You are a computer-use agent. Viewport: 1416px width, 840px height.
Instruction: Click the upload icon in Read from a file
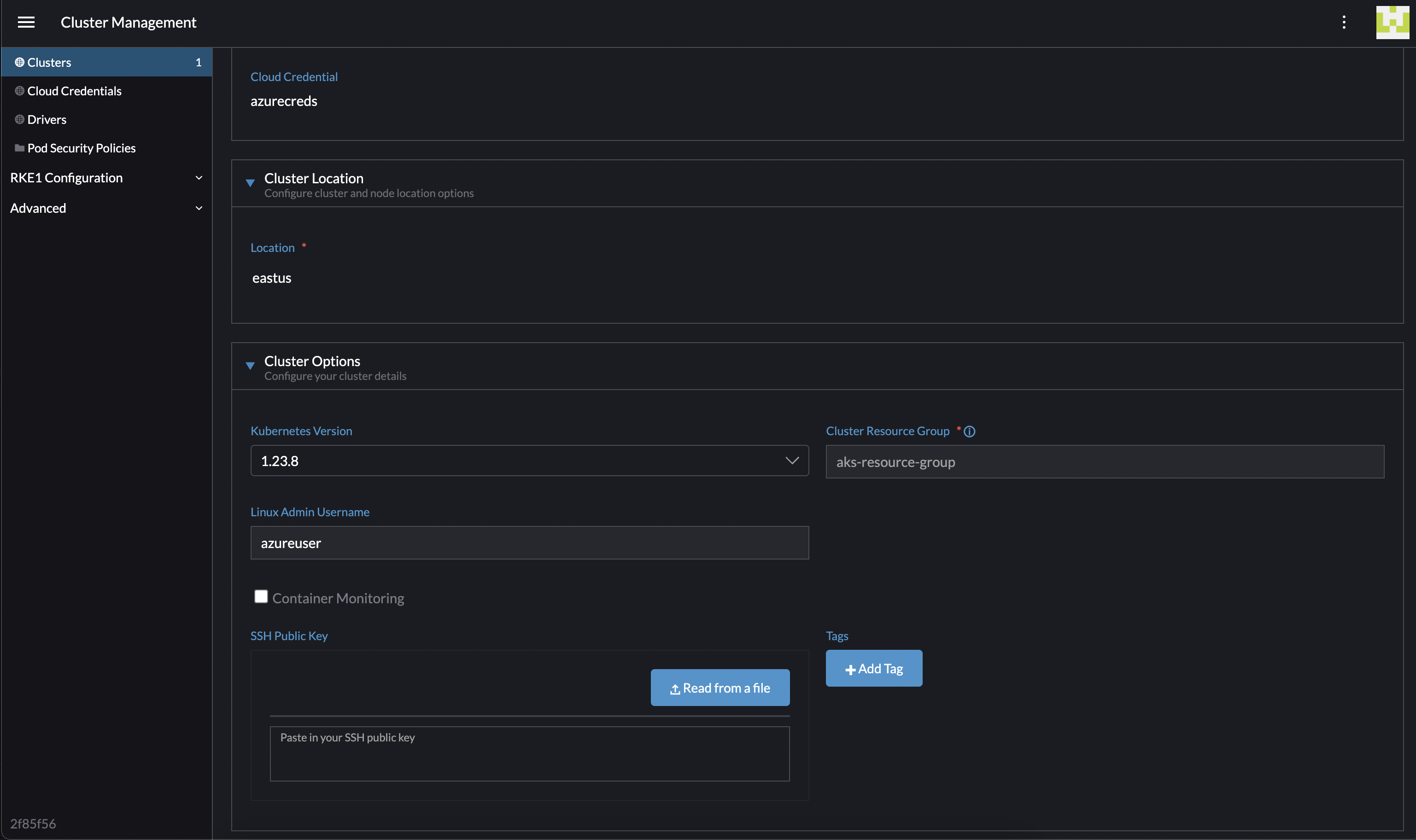click(675, 688)
